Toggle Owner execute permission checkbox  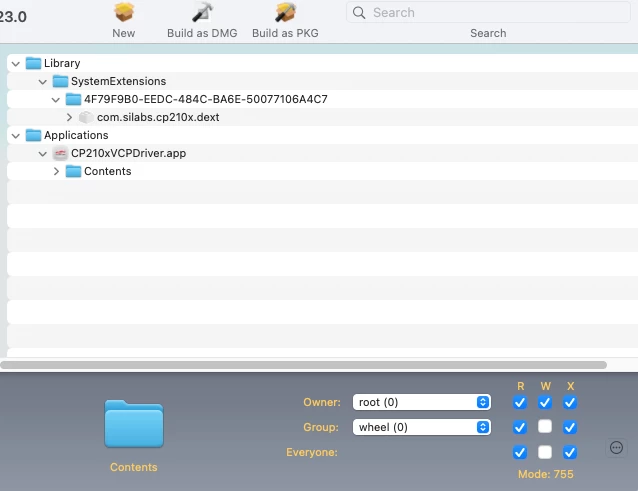coord(570,402)
